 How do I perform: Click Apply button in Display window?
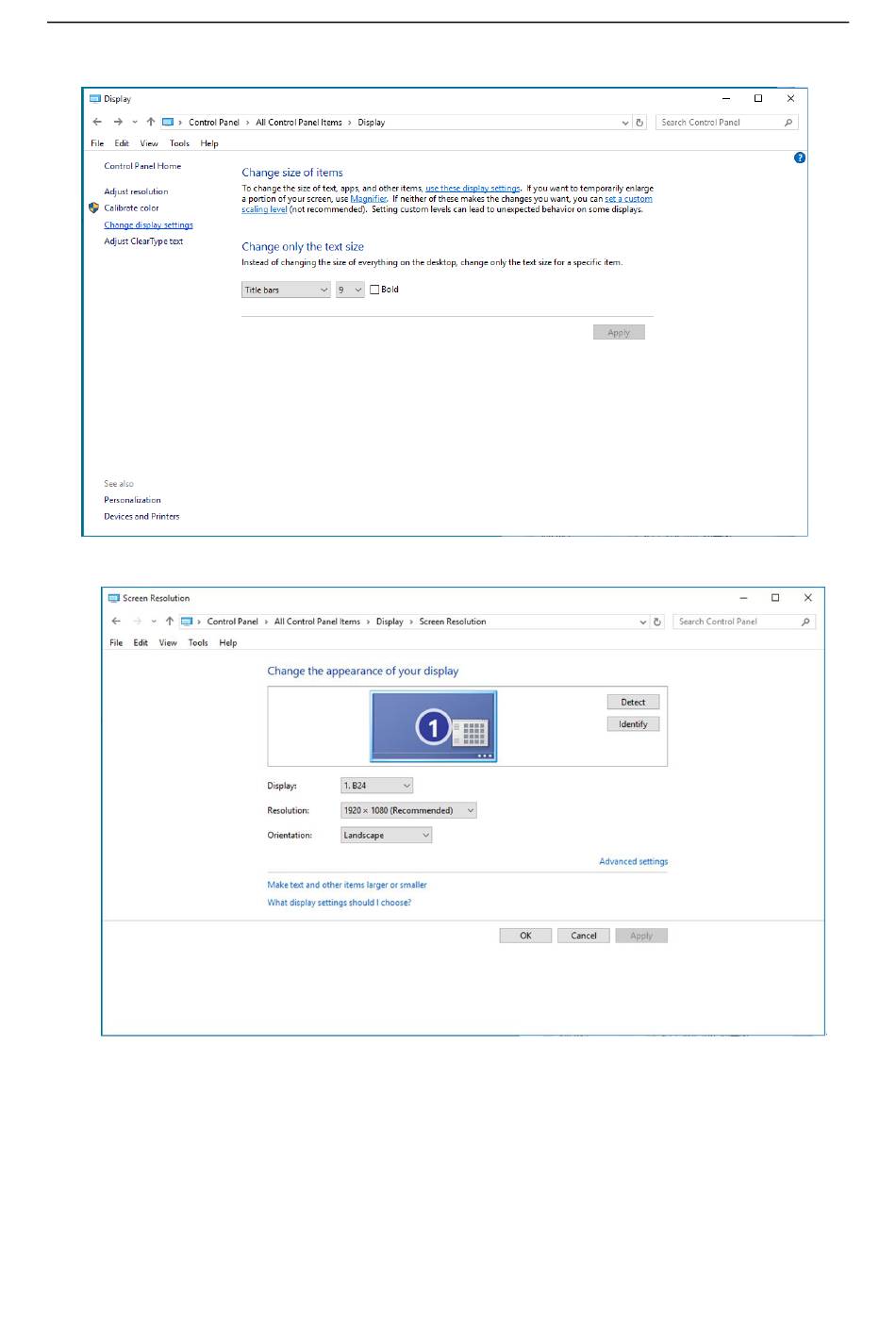[x=619, y=332]
